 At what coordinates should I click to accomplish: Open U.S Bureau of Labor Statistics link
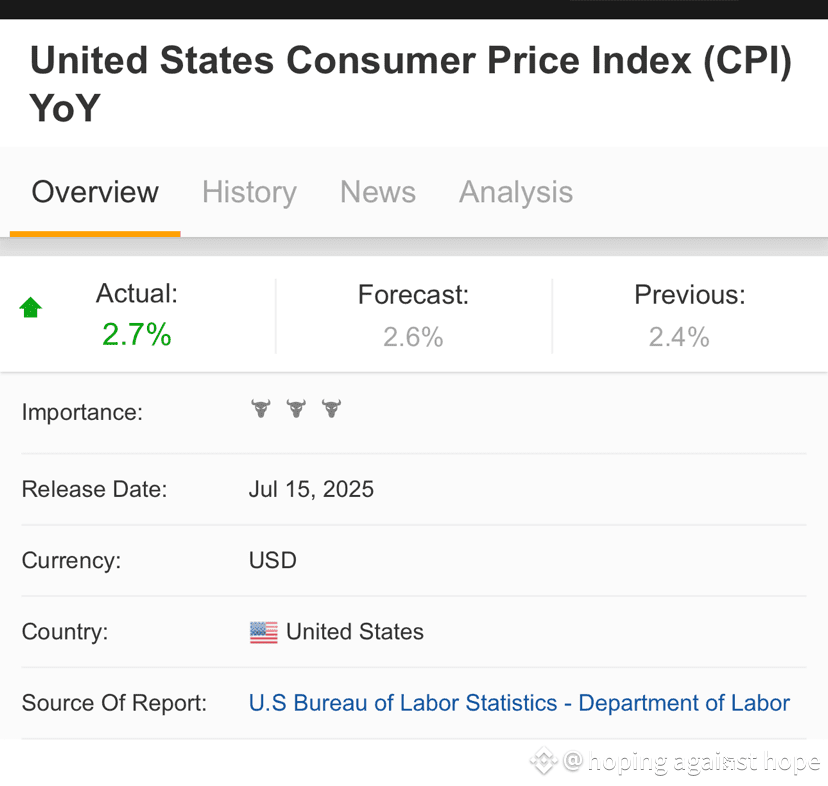(x=520, y=703)
